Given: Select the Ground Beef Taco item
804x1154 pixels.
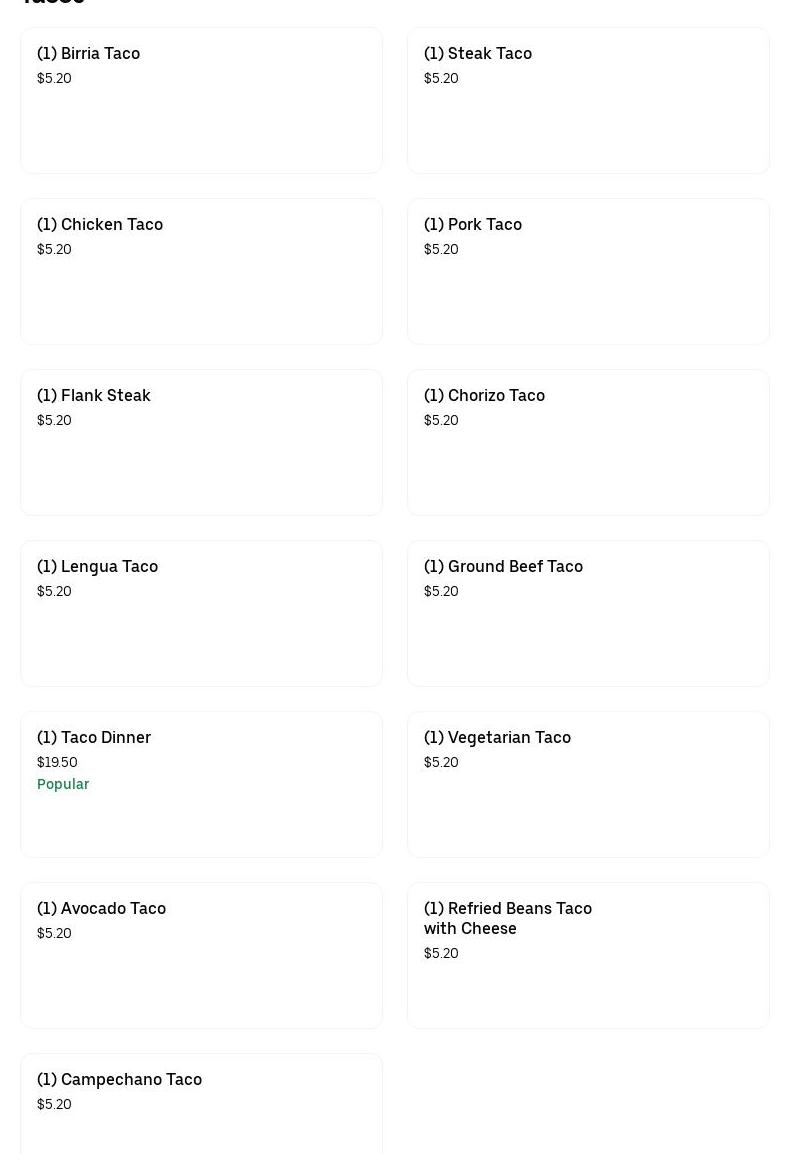Looking at the screenshot, I should tap(588, 613).
